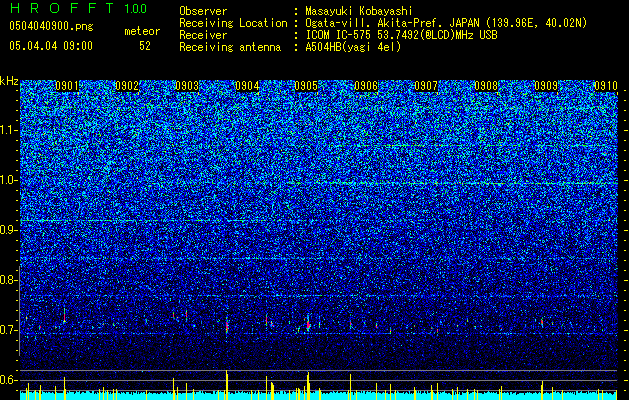The height and width of the screenshot is (400, 629).
Task: Click the meteor label
Action: point(142,31)
